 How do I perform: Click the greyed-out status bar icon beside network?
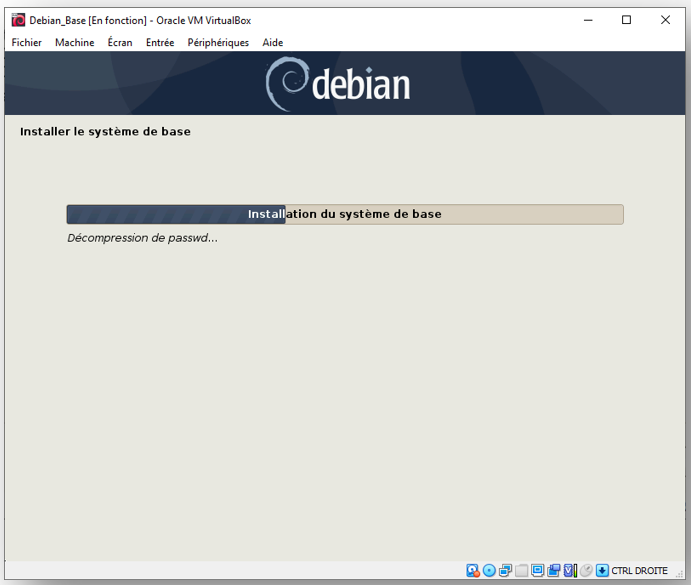click(521, 570)
